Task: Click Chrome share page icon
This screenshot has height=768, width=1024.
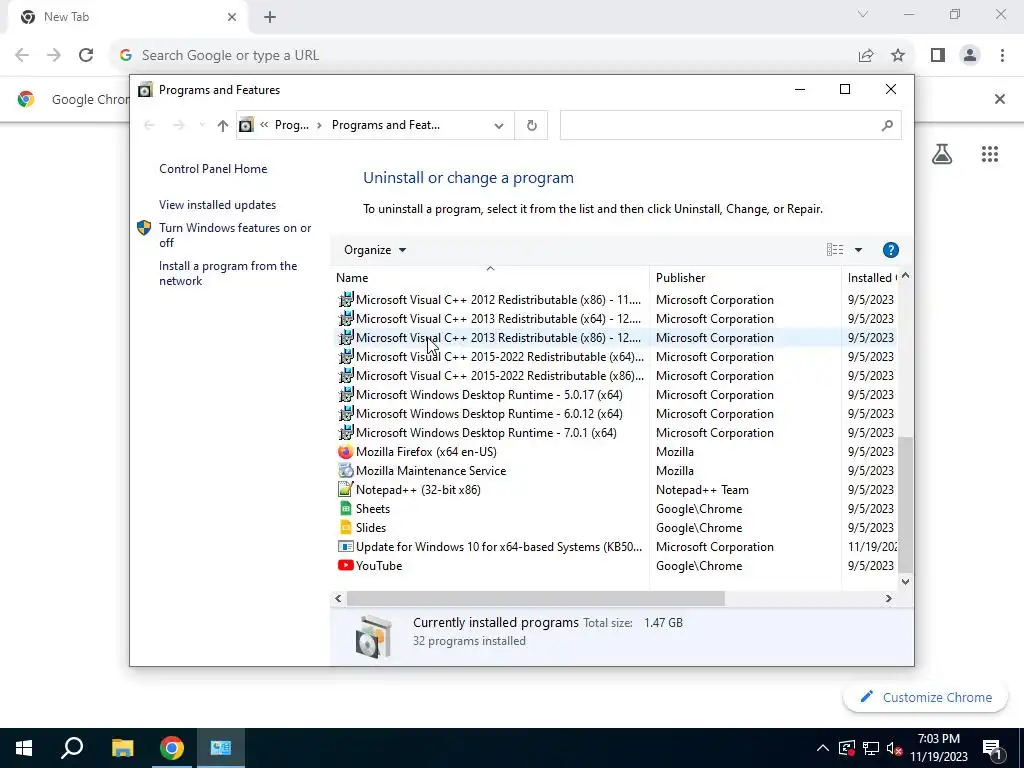Action: coord(866,56)
